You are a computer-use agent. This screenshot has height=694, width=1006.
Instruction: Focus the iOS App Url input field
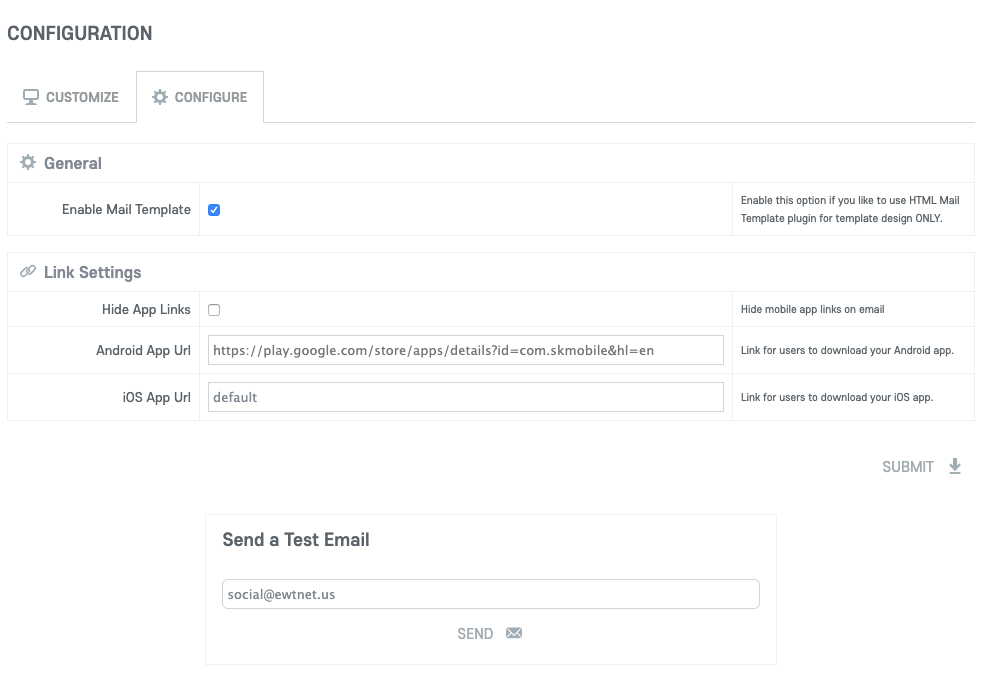[x=465, y=397]
